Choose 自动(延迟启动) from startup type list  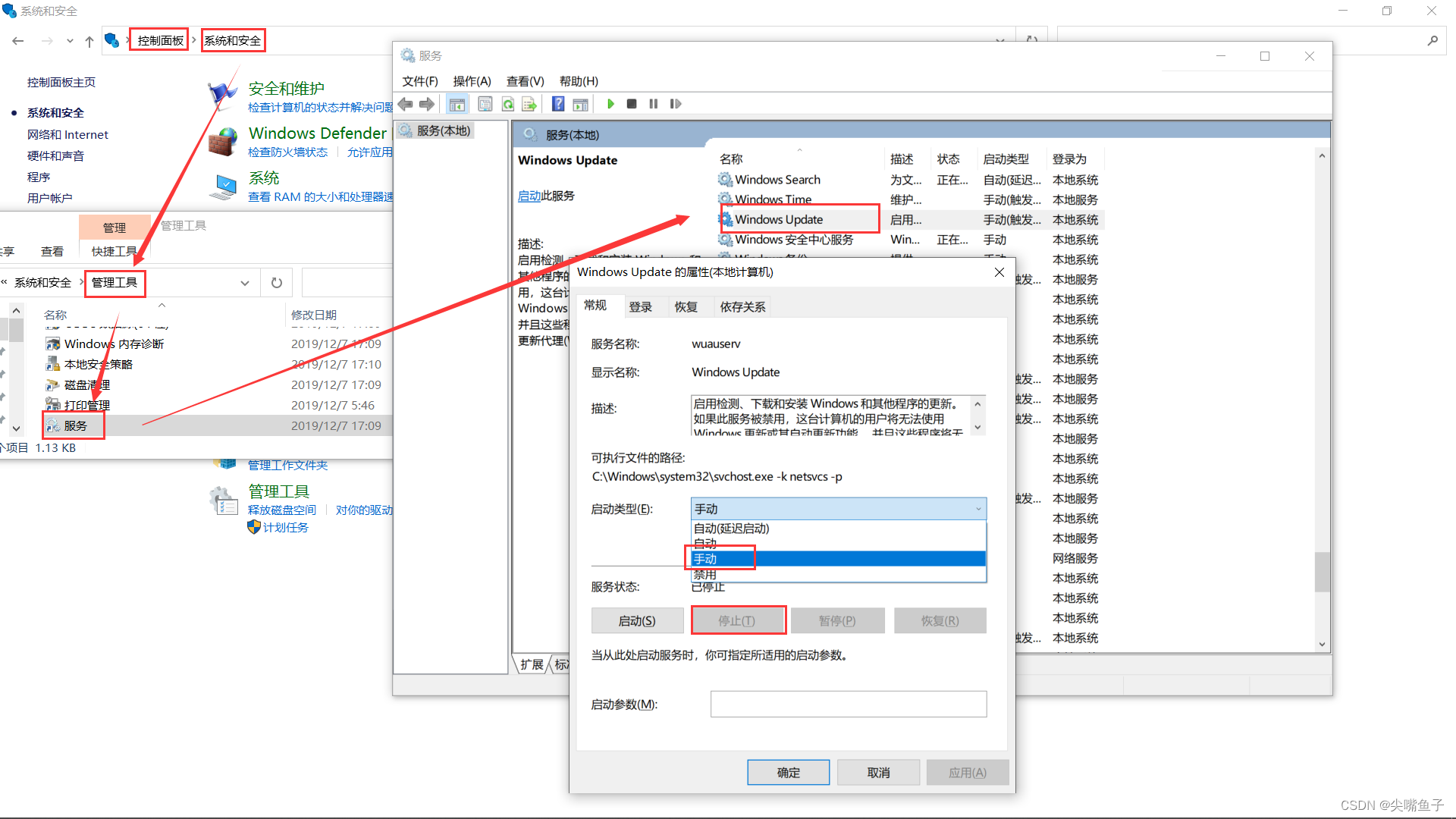(731, 529)
